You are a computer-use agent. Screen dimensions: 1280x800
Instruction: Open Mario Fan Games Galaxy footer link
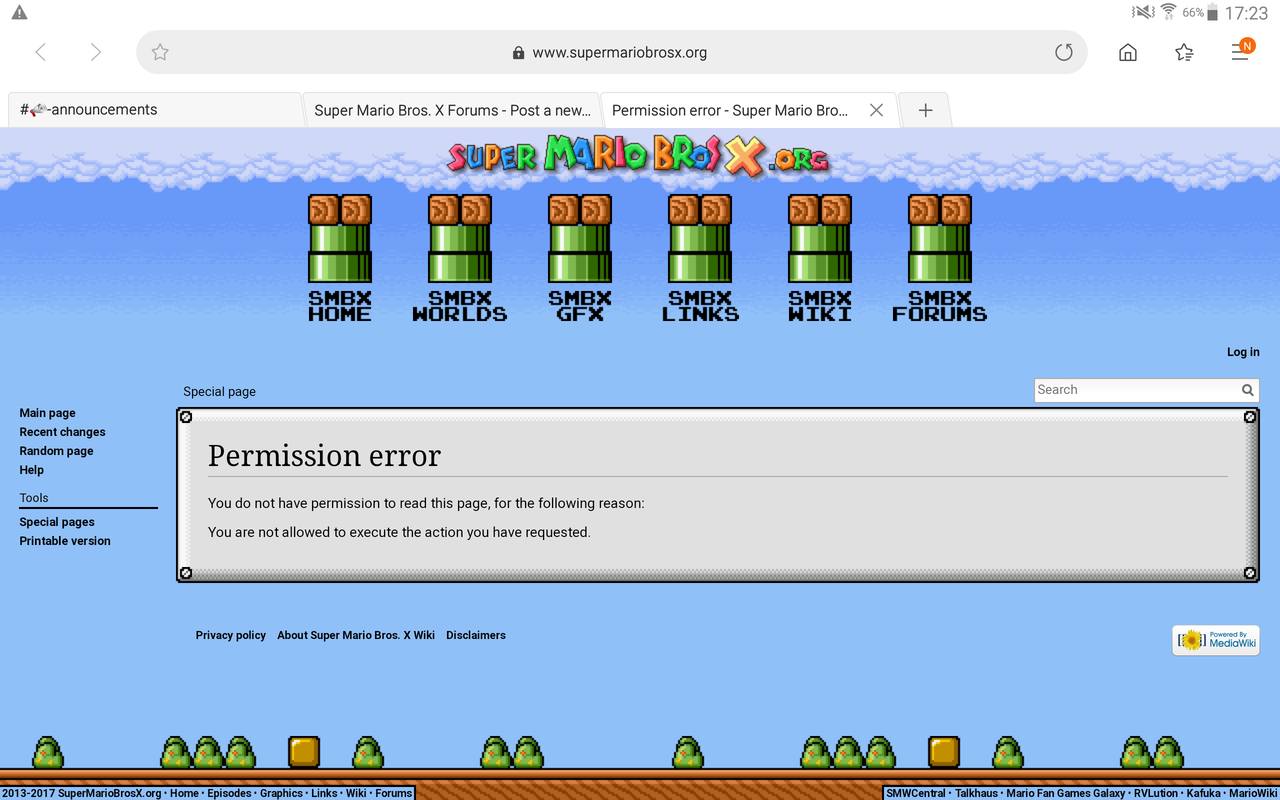(1065, 793)
